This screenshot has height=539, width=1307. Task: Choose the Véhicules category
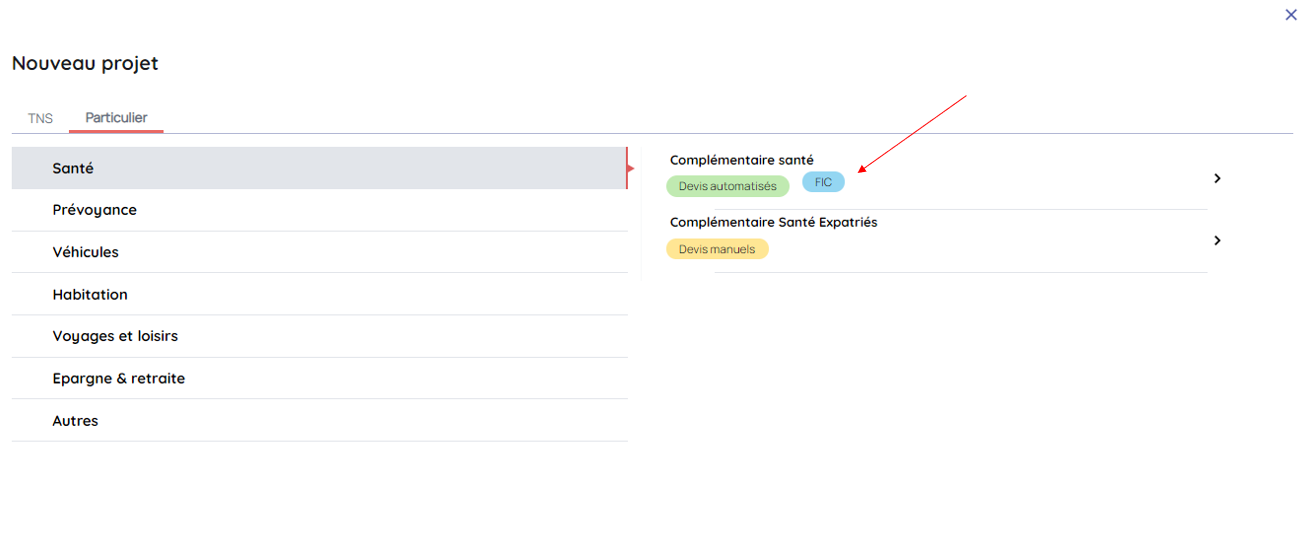pos(85,252)
